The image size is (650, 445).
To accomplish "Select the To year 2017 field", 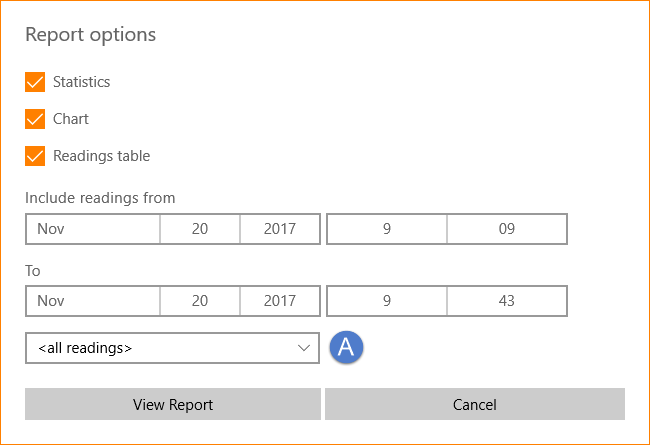I will tap(280, 301).
